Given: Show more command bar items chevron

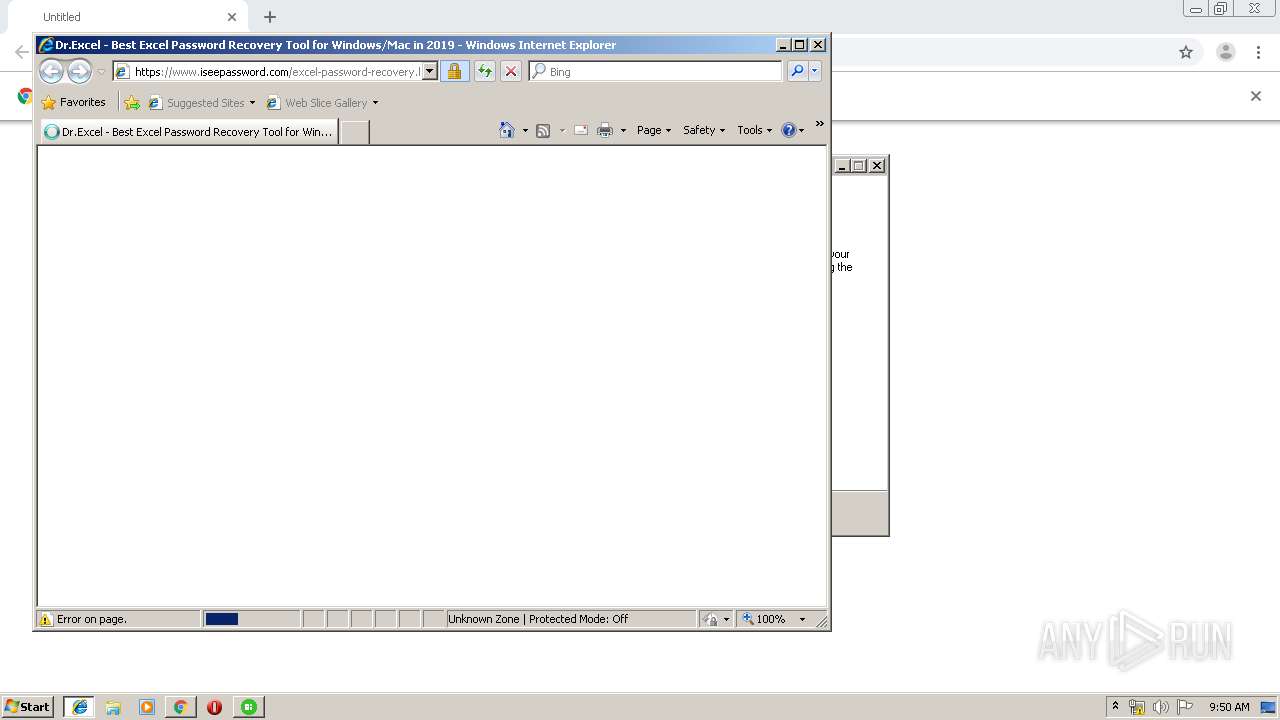Looking at the screenshot, I should coord(819,124).
